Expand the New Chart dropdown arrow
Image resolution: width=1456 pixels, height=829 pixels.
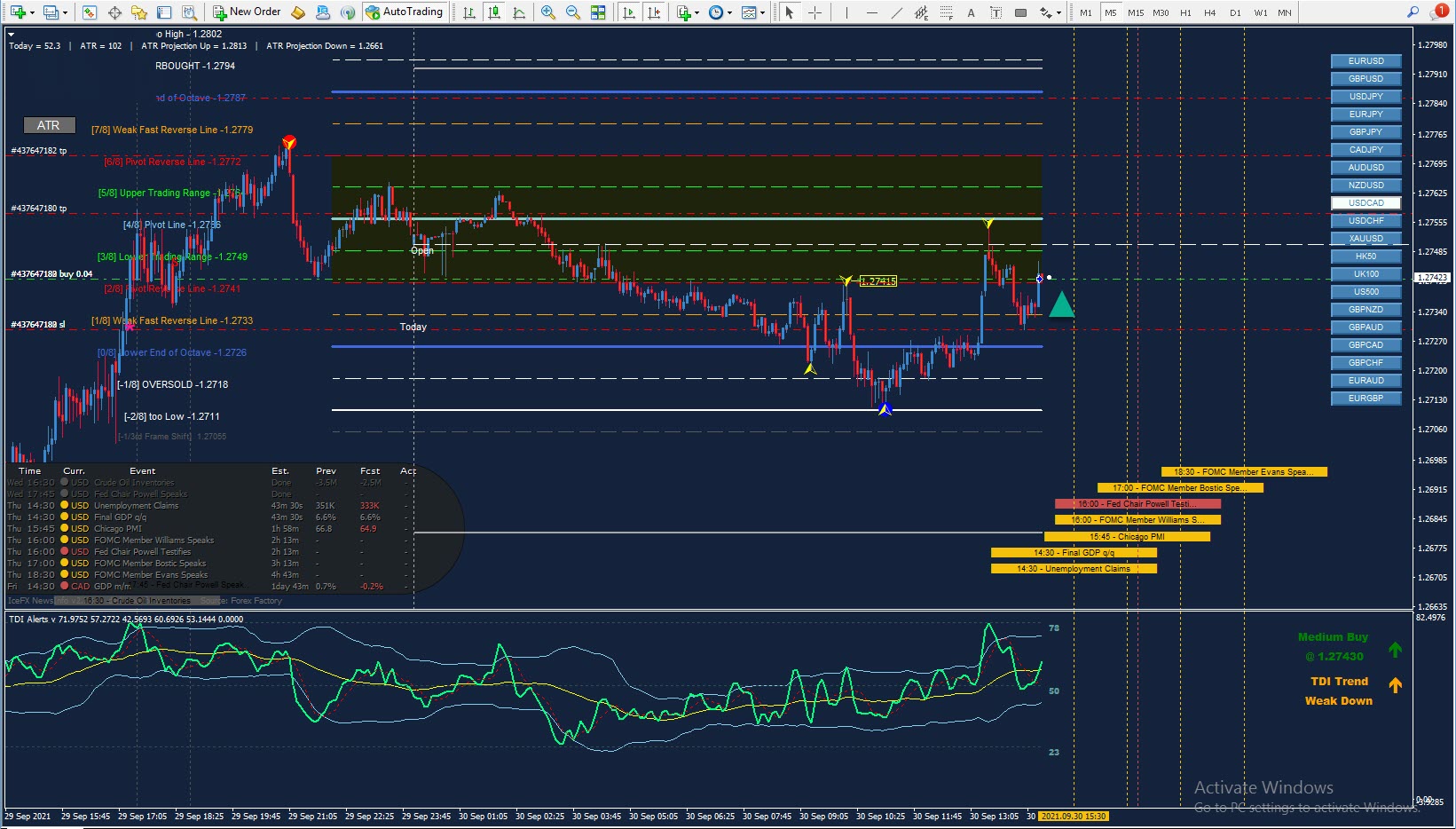(32, 12)
